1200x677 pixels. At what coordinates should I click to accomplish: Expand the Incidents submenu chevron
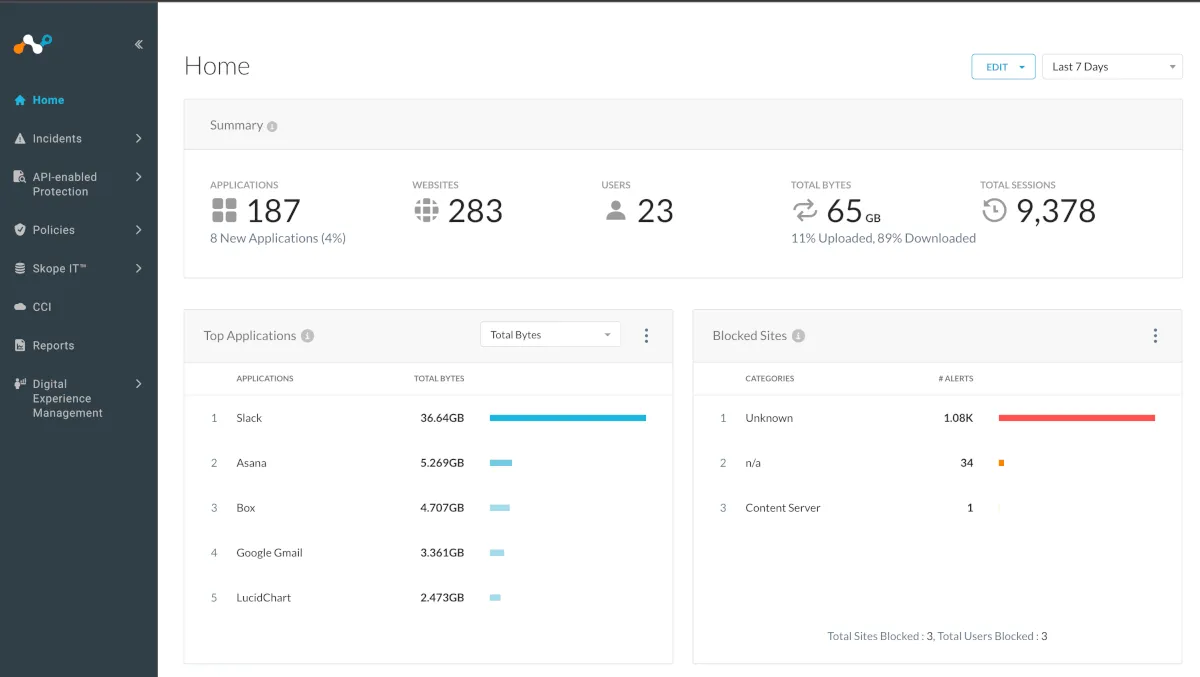[138, 139]
